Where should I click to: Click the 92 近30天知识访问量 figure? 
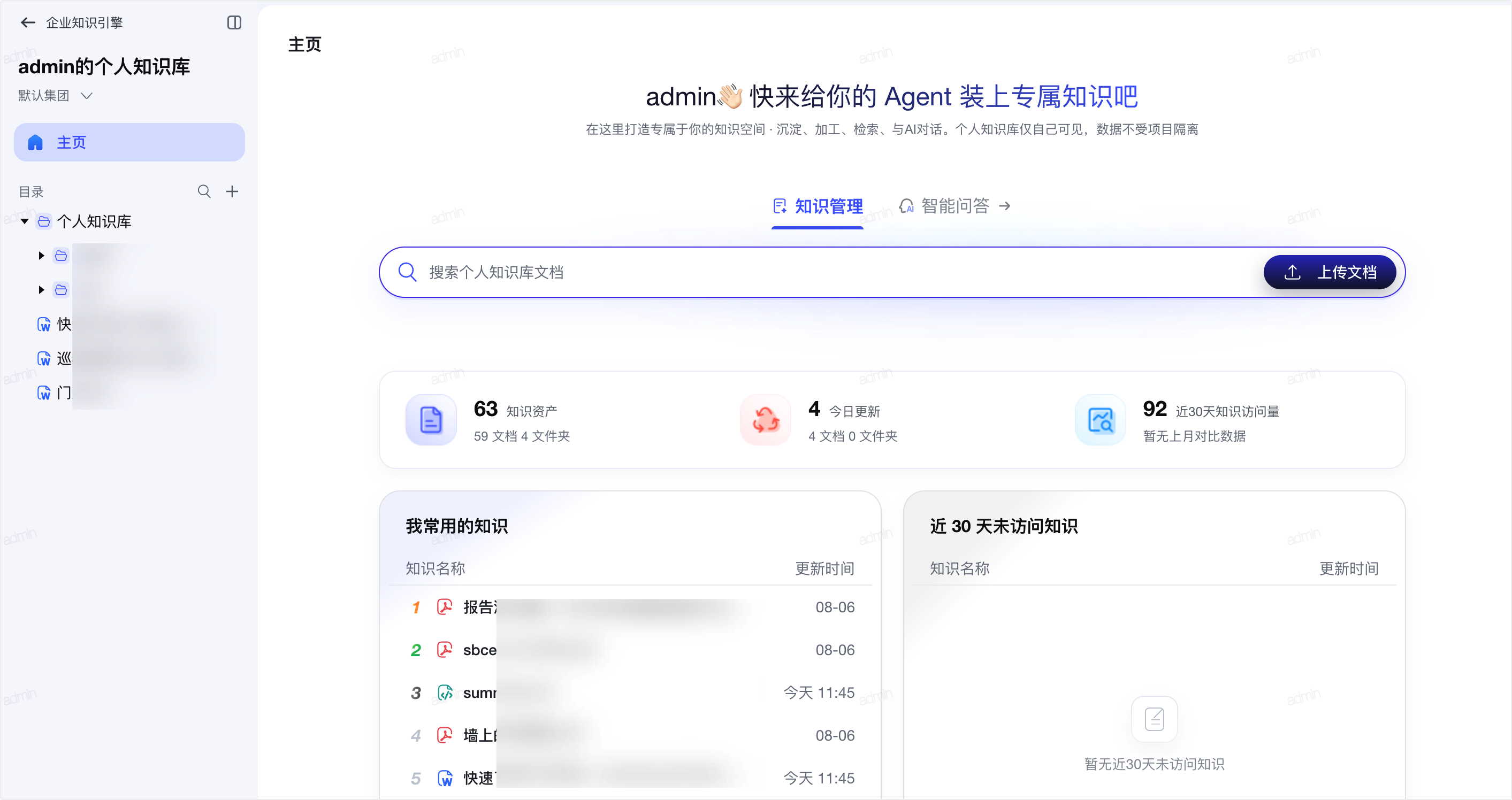pyautogui.click(x=1155, y=409)
